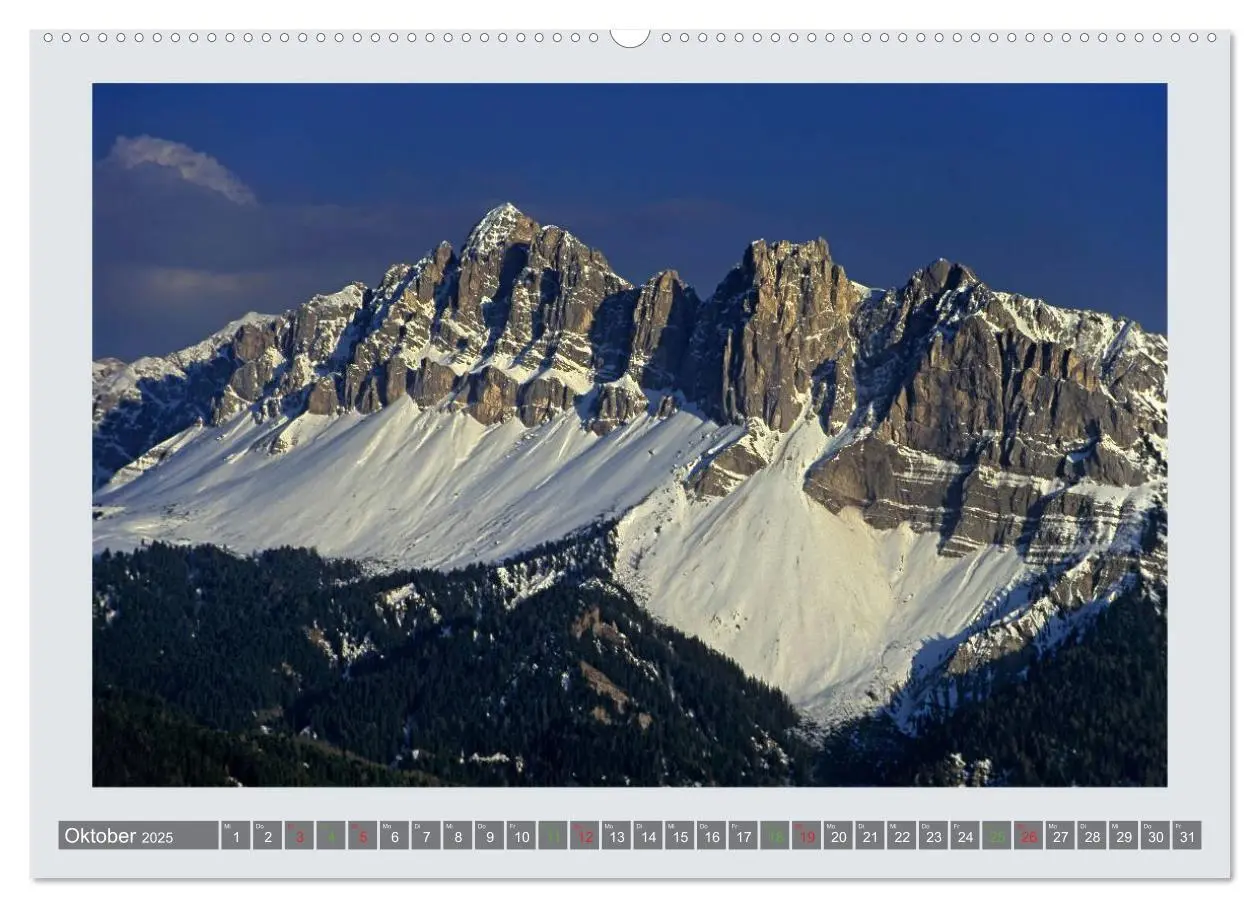
Task: Select red Sunday day 5
Action: [x=362, y=835]
